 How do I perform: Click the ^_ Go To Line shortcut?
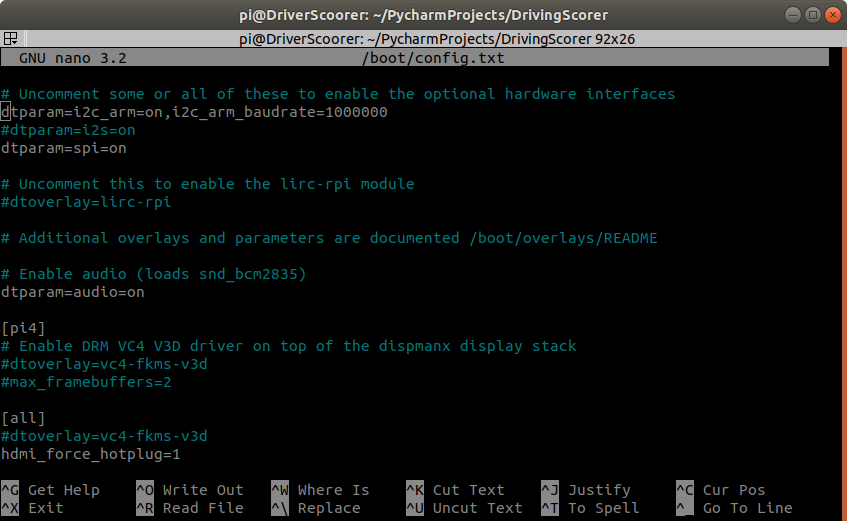point(735,508)
